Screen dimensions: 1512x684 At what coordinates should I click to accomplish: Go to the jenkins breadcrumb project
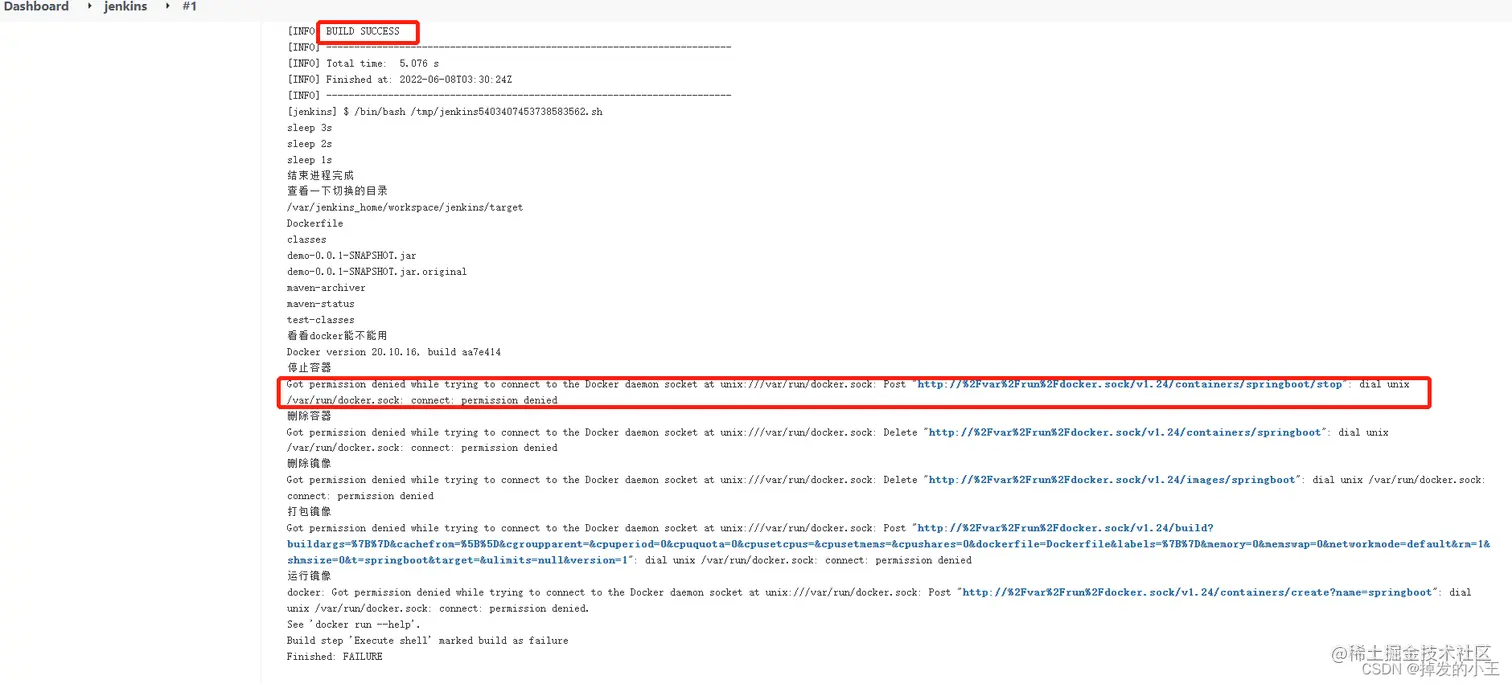(126, 6)
